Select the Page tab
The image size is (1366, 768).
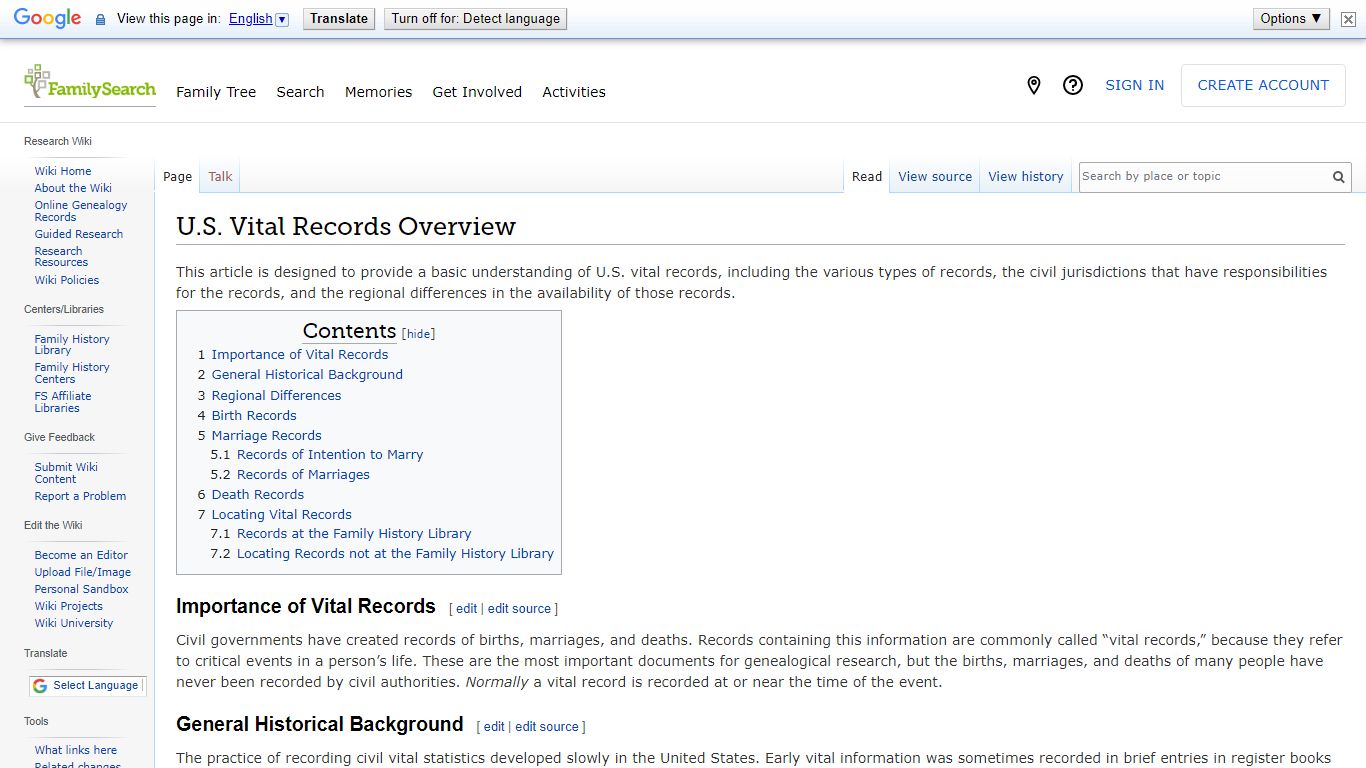tap(177, 177)
